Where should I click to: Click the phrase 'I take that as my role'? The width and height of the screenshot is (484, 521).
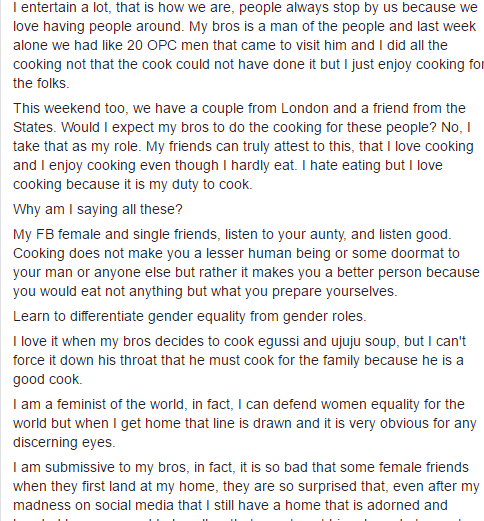(242, 137)
